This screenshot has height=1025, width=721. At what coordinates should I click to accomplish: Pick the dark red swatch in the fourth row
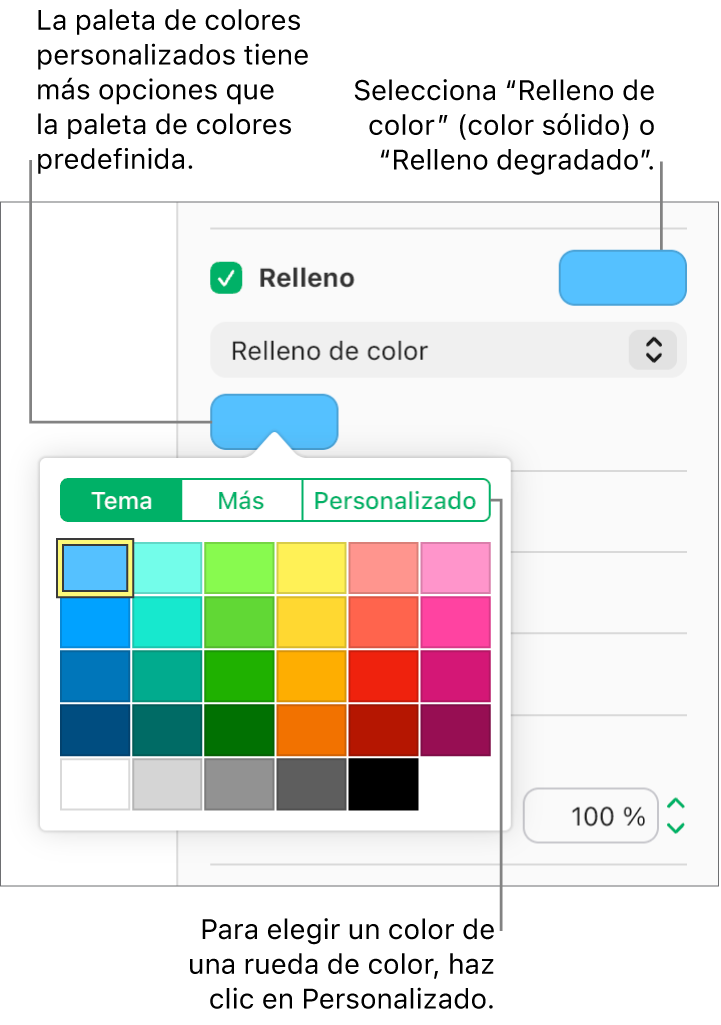click(x=383, y=730)
